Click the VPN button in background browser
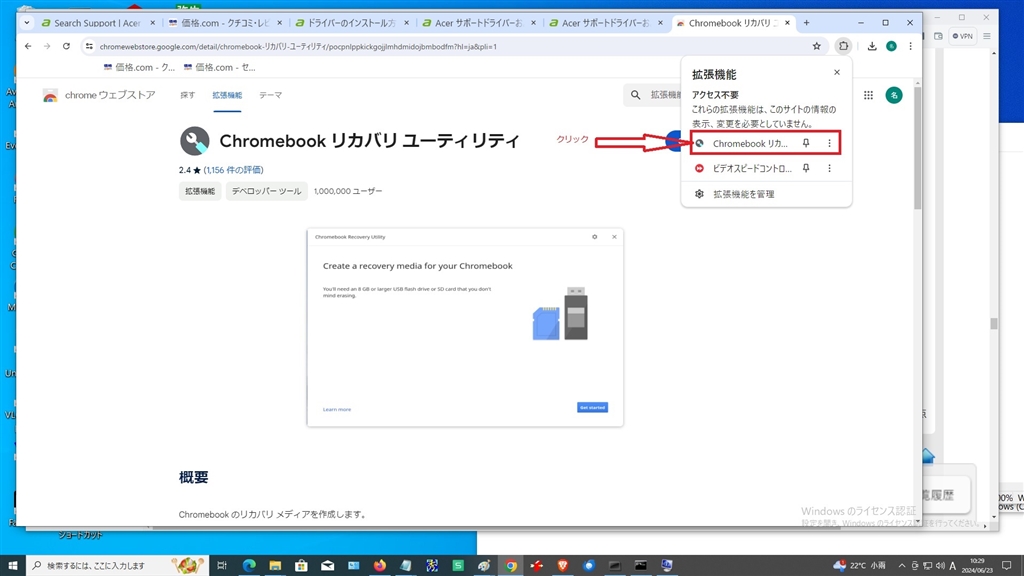 click(x=963, y=37)
